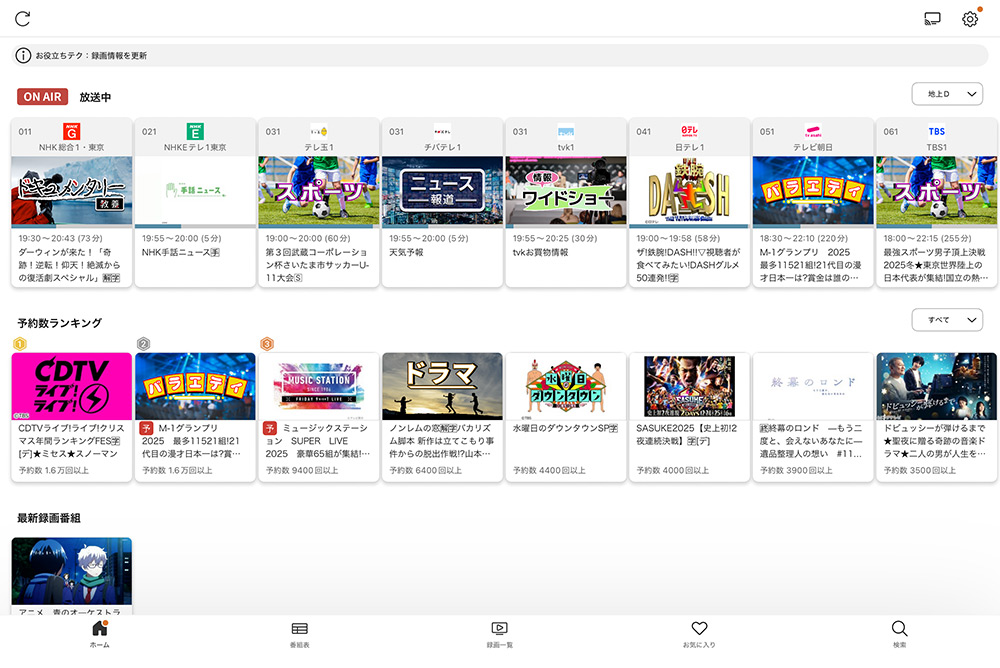Click the info icon beside お役立ちテク
1000x668 pixels.
pos(24,56)
